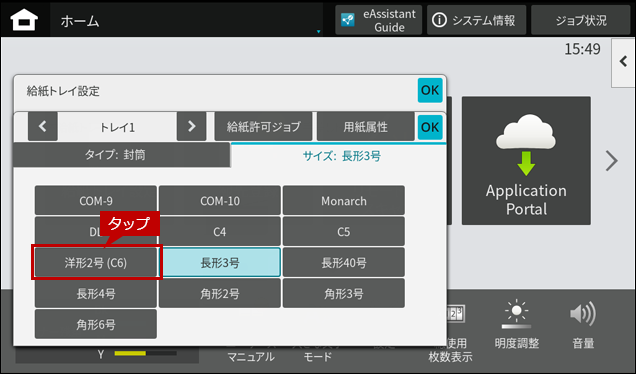
Task: Open システム情報 system info
Action: (476, 20)
